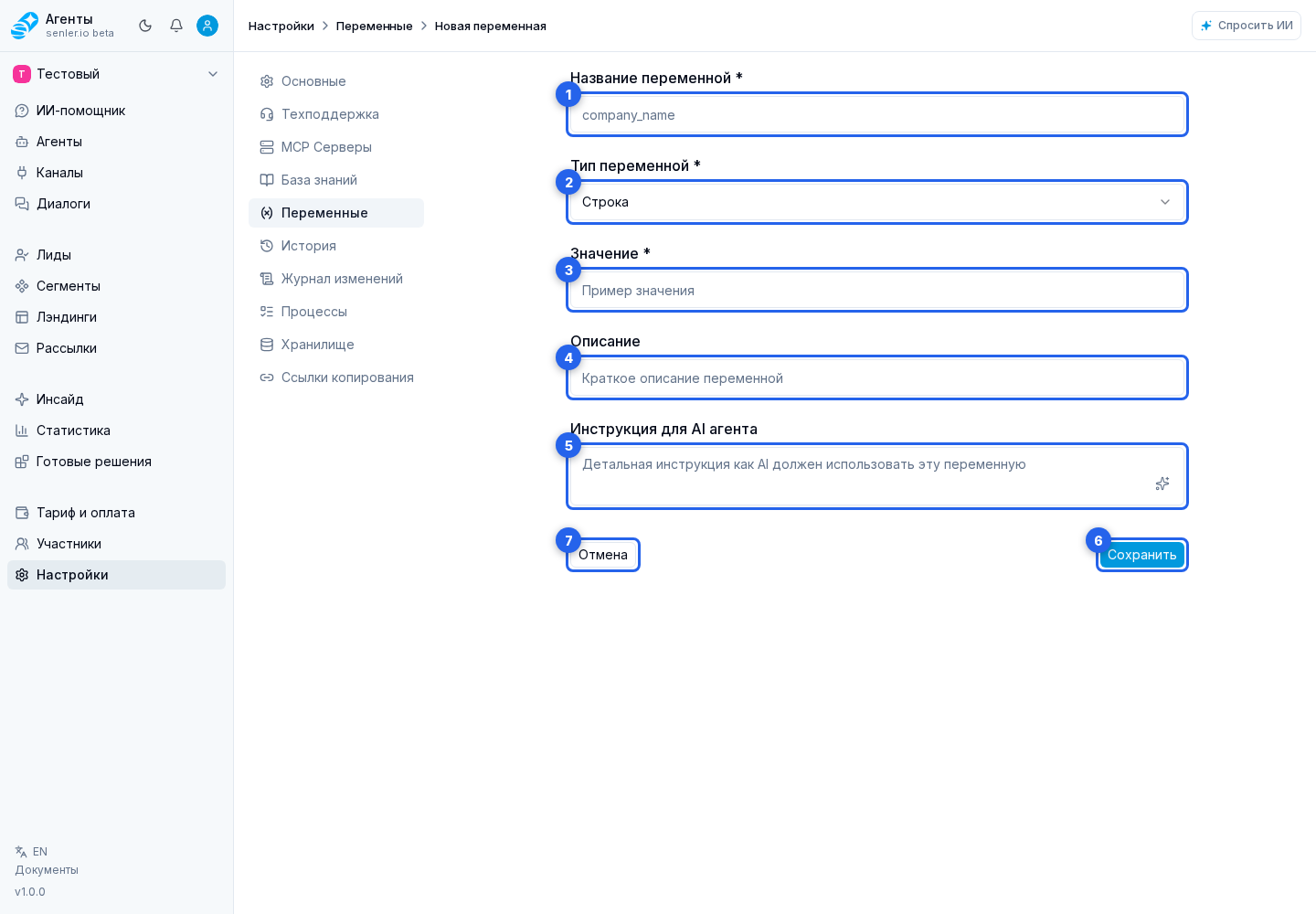This screenshot has width=1316, height=914.
Task: Click the Новая переменная breadcrumb text
Action: tap(491, 26)
